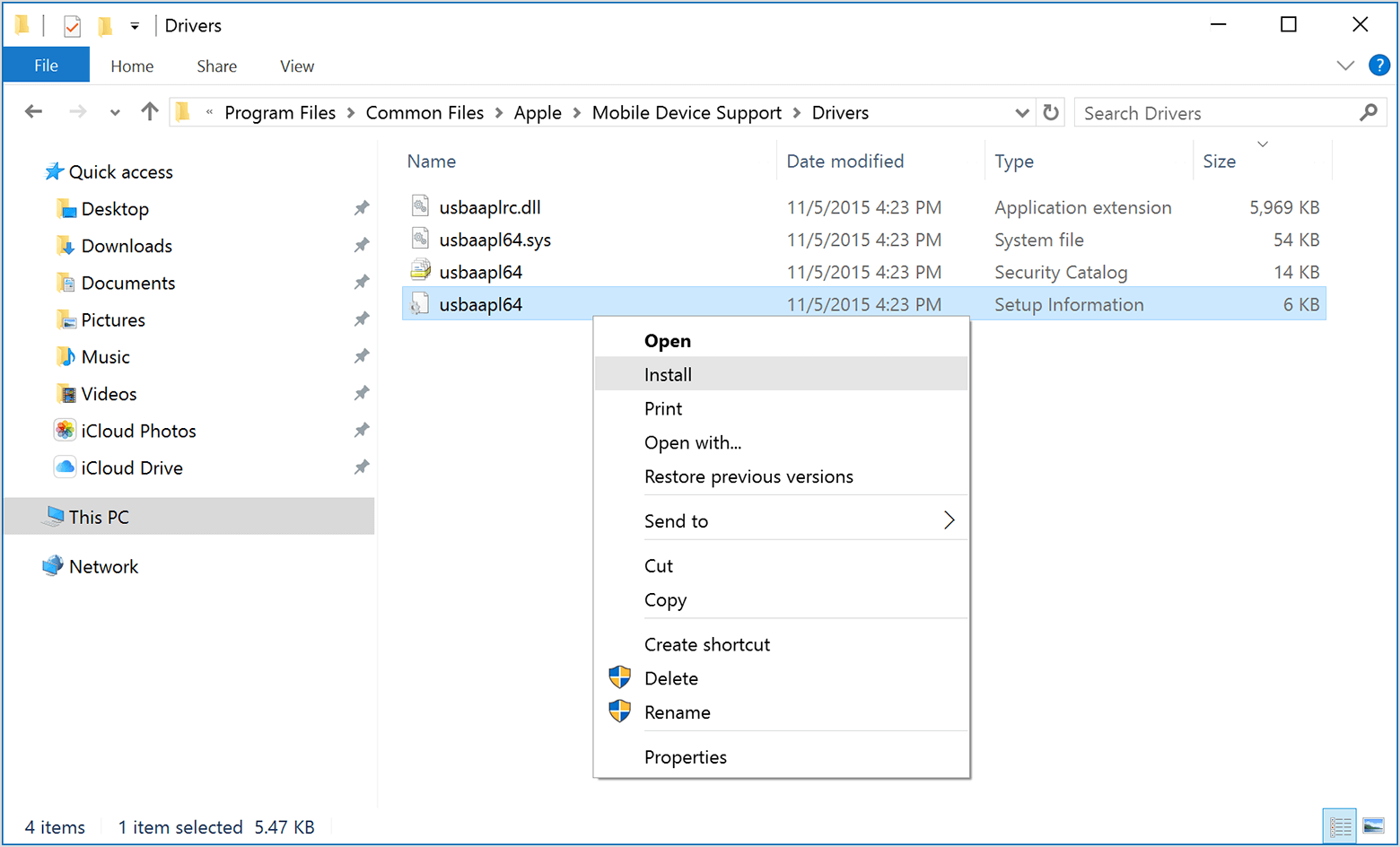Select Properties in the context menu
Viewport: 1400px width, 847px height.
pos(686,757)
